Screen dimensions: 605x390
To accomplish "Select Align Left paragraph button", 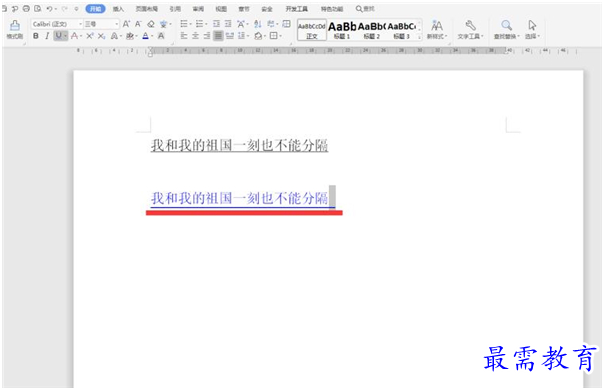I will [x=184, y=36].
